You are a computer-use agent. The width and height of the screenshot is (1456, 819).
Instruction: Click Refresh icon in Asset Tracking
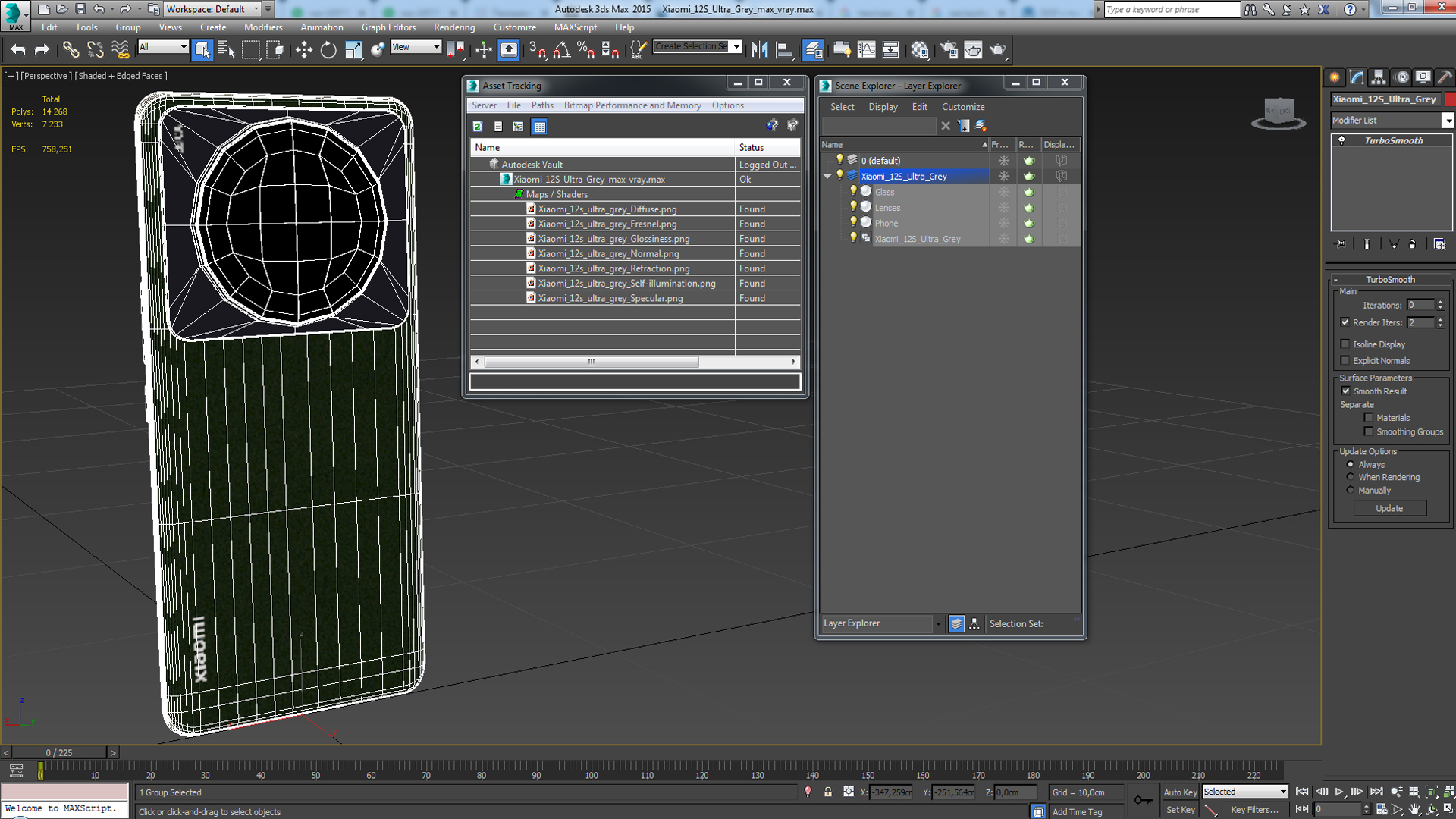coord(478,127)
